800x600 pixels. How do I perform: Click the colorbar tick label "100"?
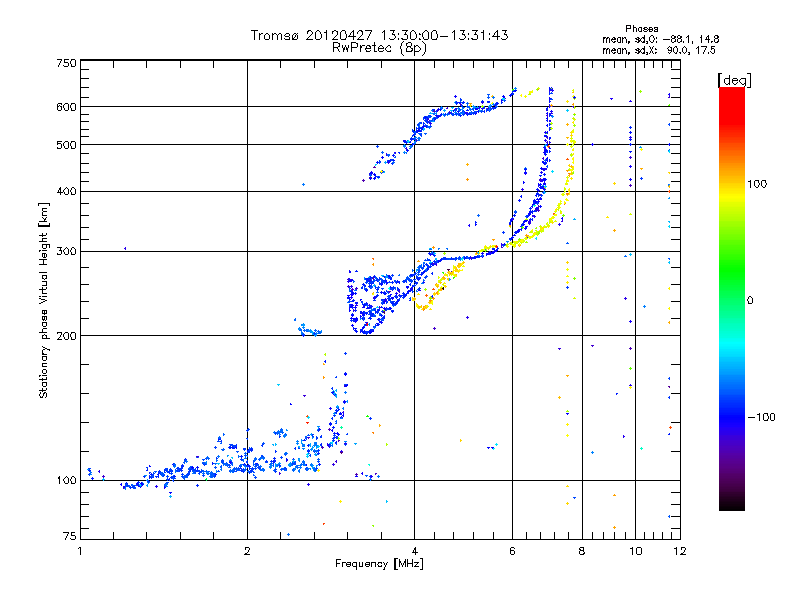(x=757, y=184)
